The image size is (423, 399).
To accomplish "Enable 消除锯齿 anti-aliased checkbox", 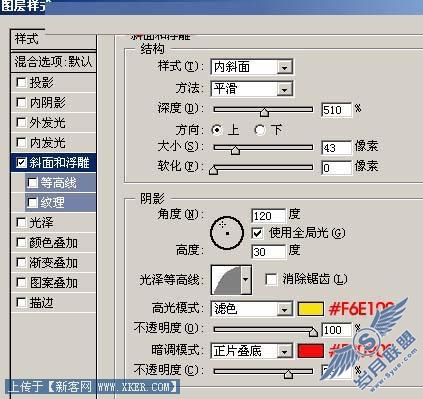I will pyautogui.click(x=271, y=279).
